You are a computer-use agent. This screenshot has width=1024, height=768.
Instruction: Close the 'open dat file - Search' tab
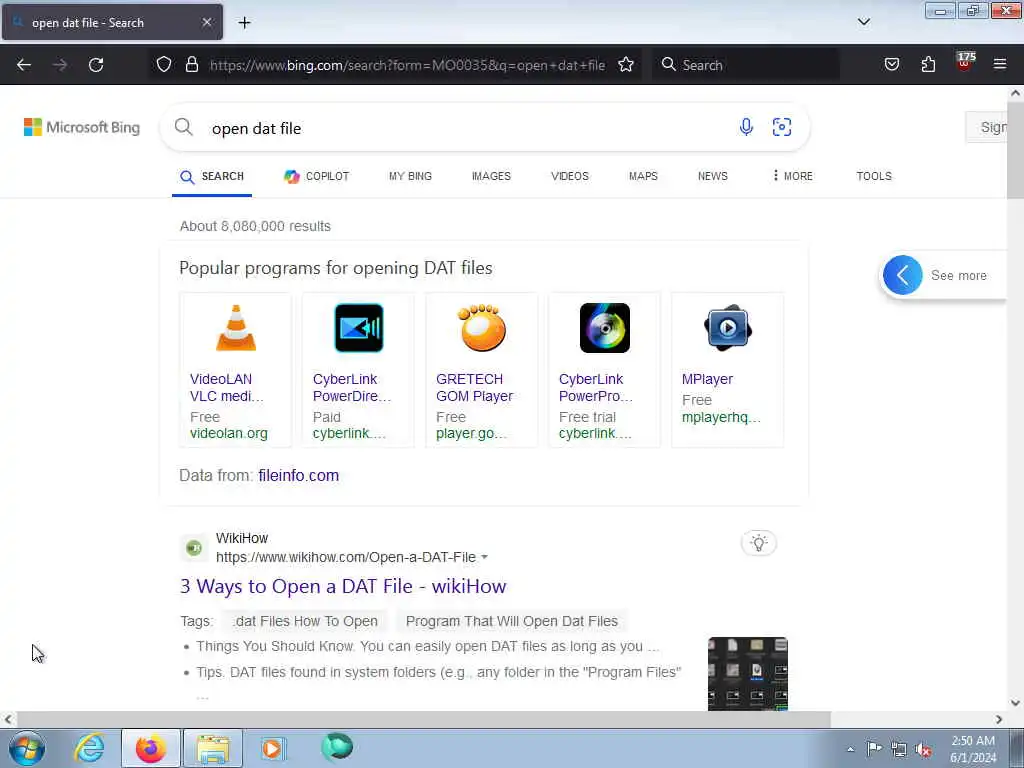click(206, 22)
